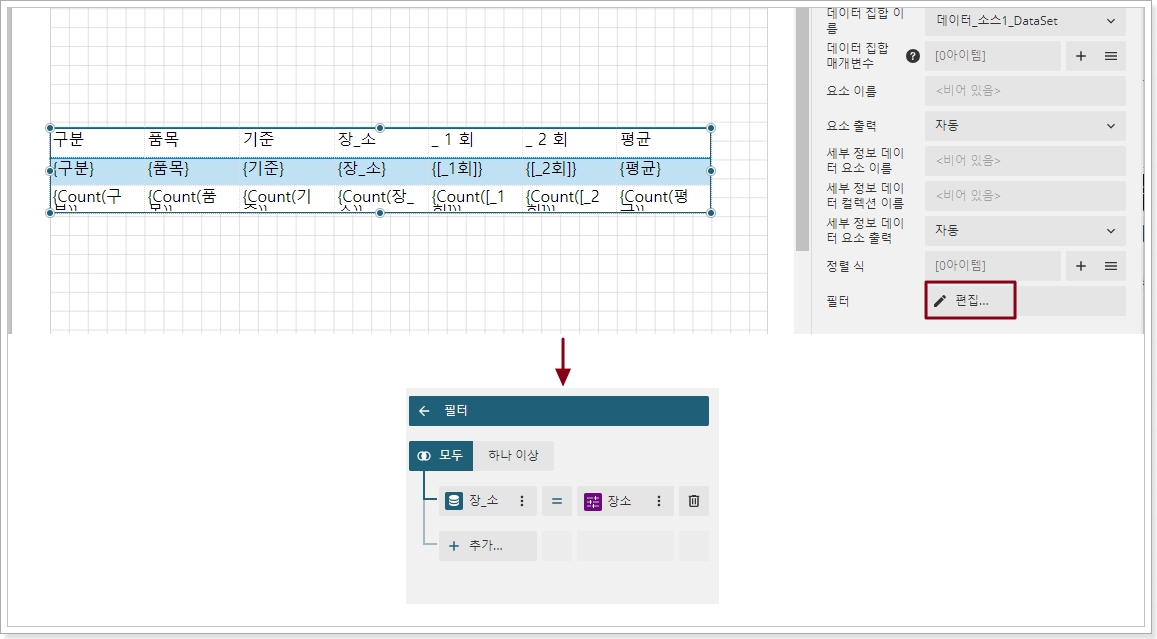Click the back arrow in 필터 header
Viewport: 1157px width, 639px height.
tap(424, 411)
